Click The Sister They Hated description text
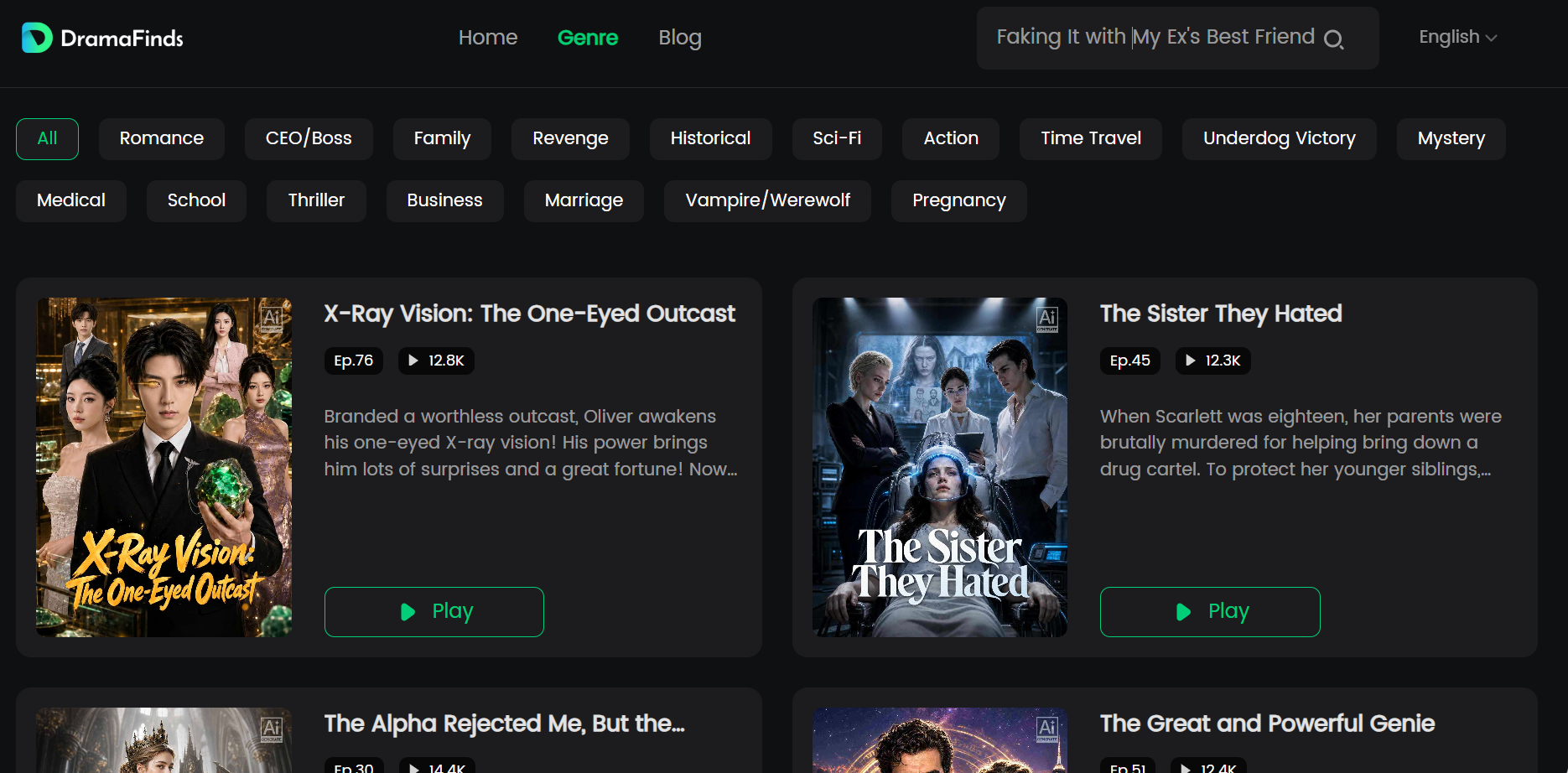Image resolution: width=1568 pixels, height=773 pixels. pos(1301,443)
